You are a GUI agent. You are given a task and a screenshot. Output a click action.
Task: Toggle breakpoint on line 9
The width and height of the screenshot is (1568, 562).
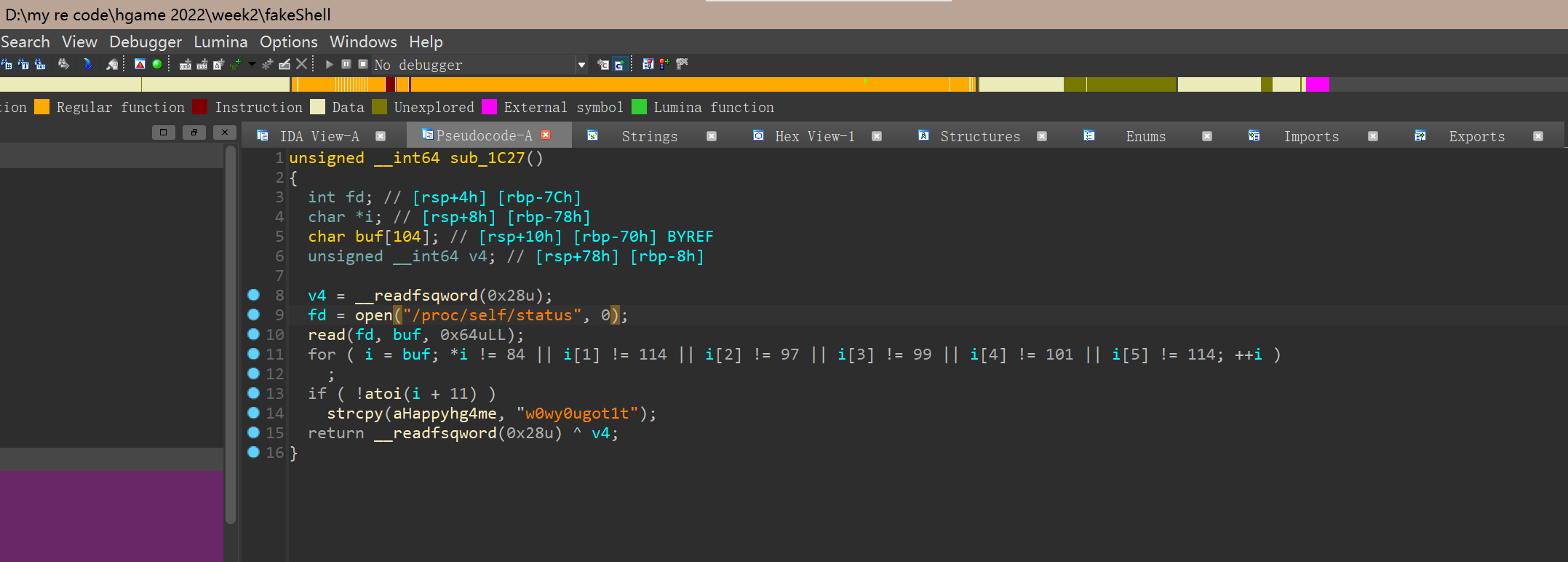click(253, 314)
